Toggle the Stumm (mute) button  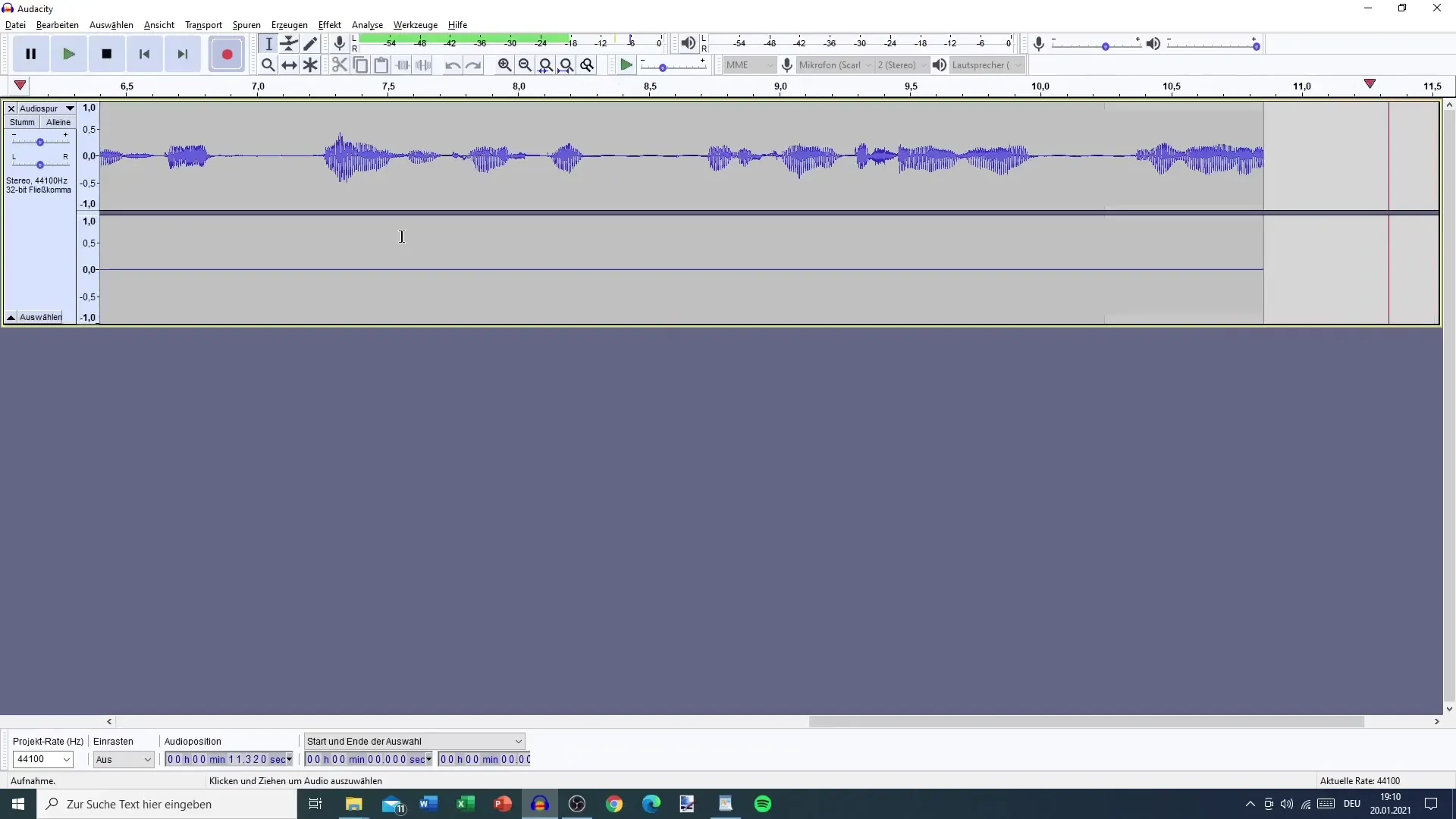tap(22, 122)
